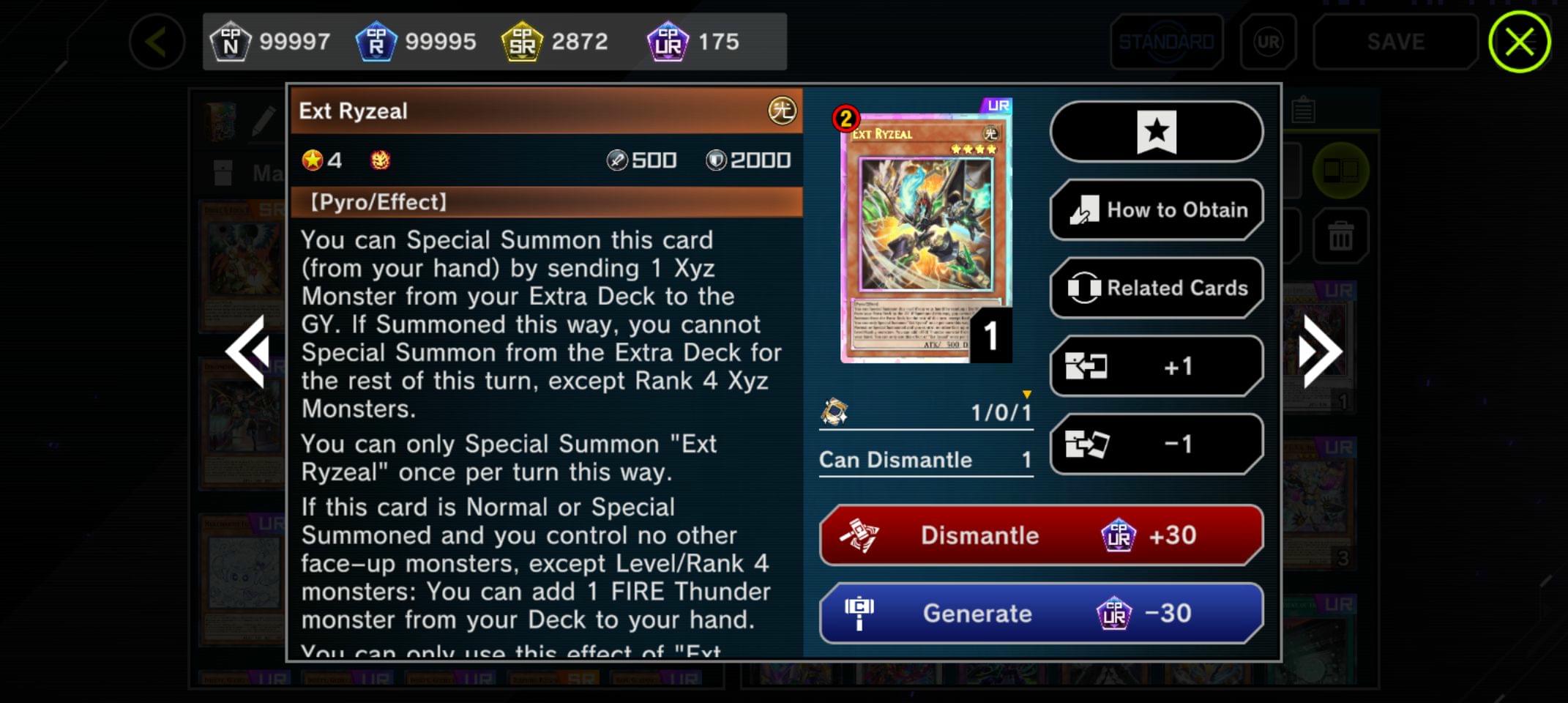Click the SAVE button

click(1395, 42)
